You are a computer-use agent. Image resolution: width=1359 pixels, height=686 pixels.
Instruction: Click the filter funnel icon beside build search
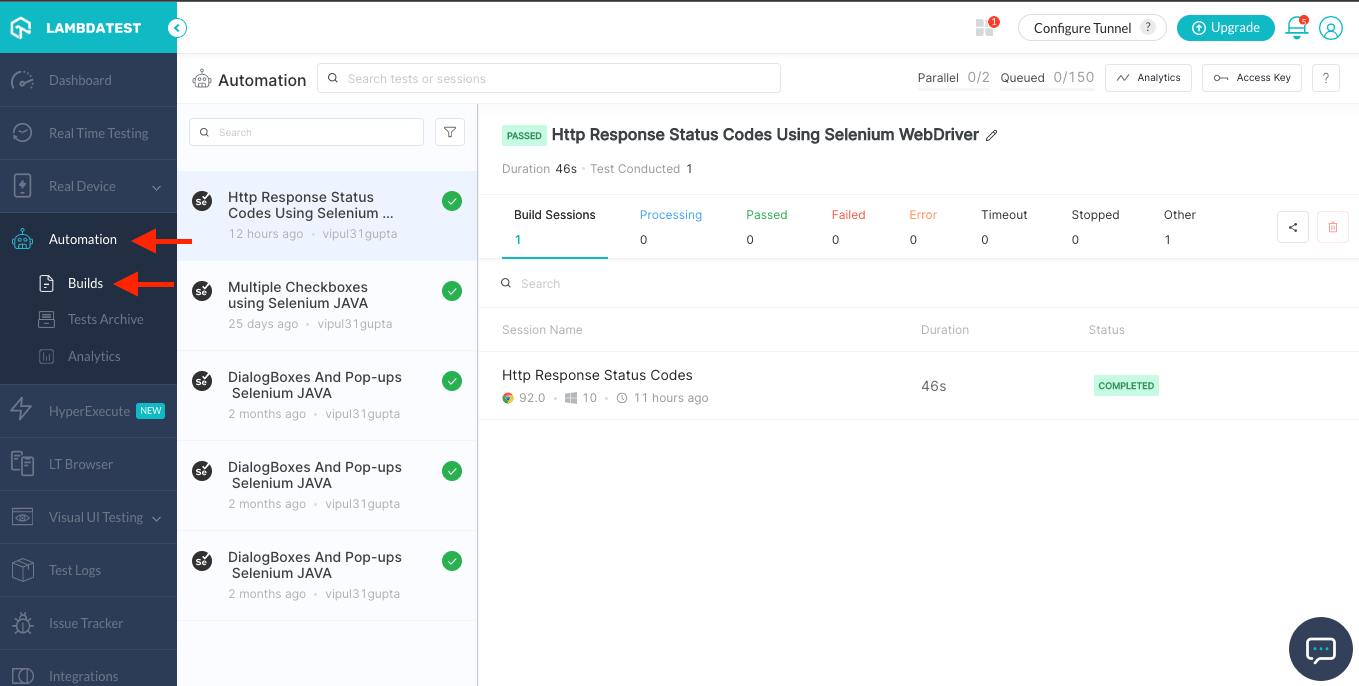[450, 132]
